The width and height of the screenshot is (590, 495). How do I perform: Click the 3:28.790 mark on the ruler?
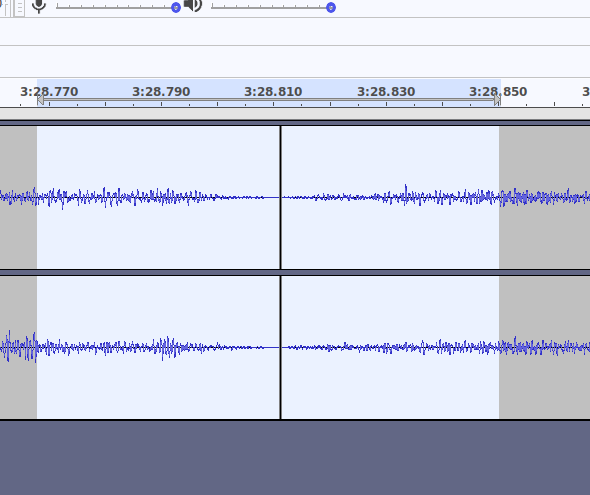[161, 91]
